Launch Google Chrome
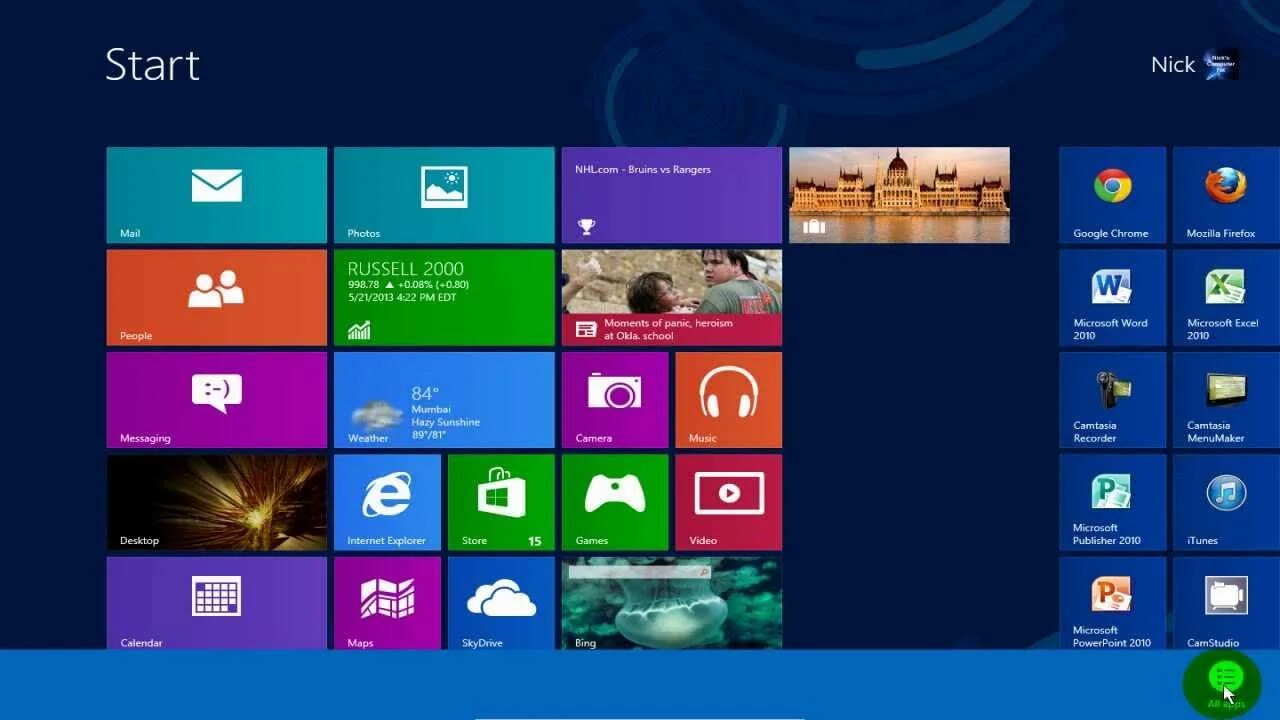Image resolution: width=1280 pixels, height=720 pixels. point(1112,195)
